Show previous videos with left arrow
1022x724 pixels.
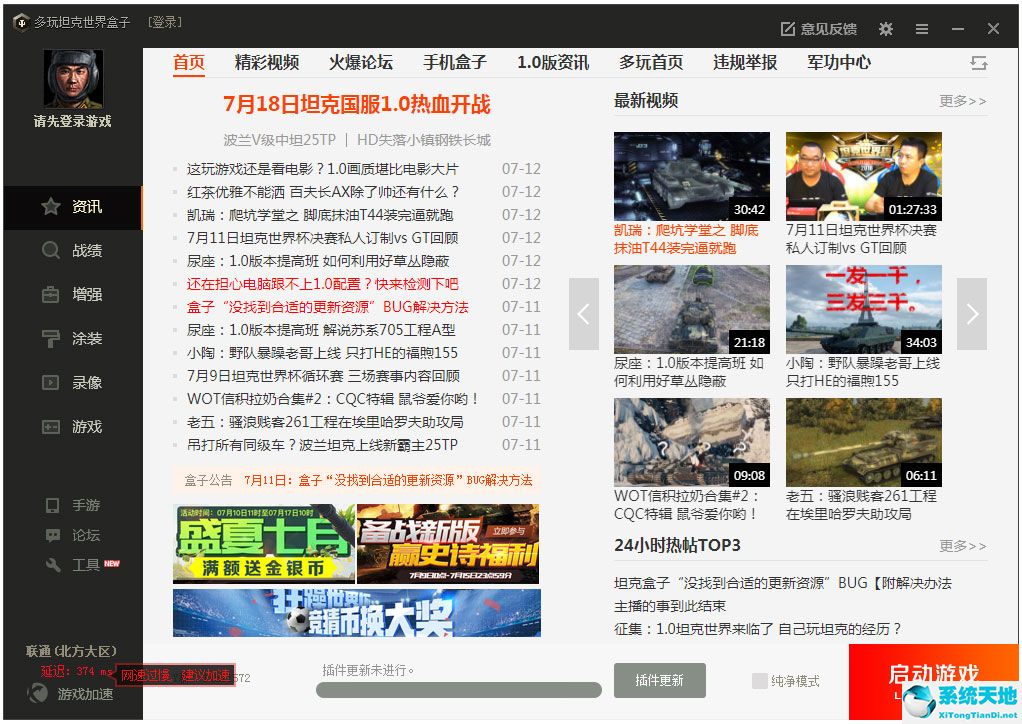(x=583, y=314)
